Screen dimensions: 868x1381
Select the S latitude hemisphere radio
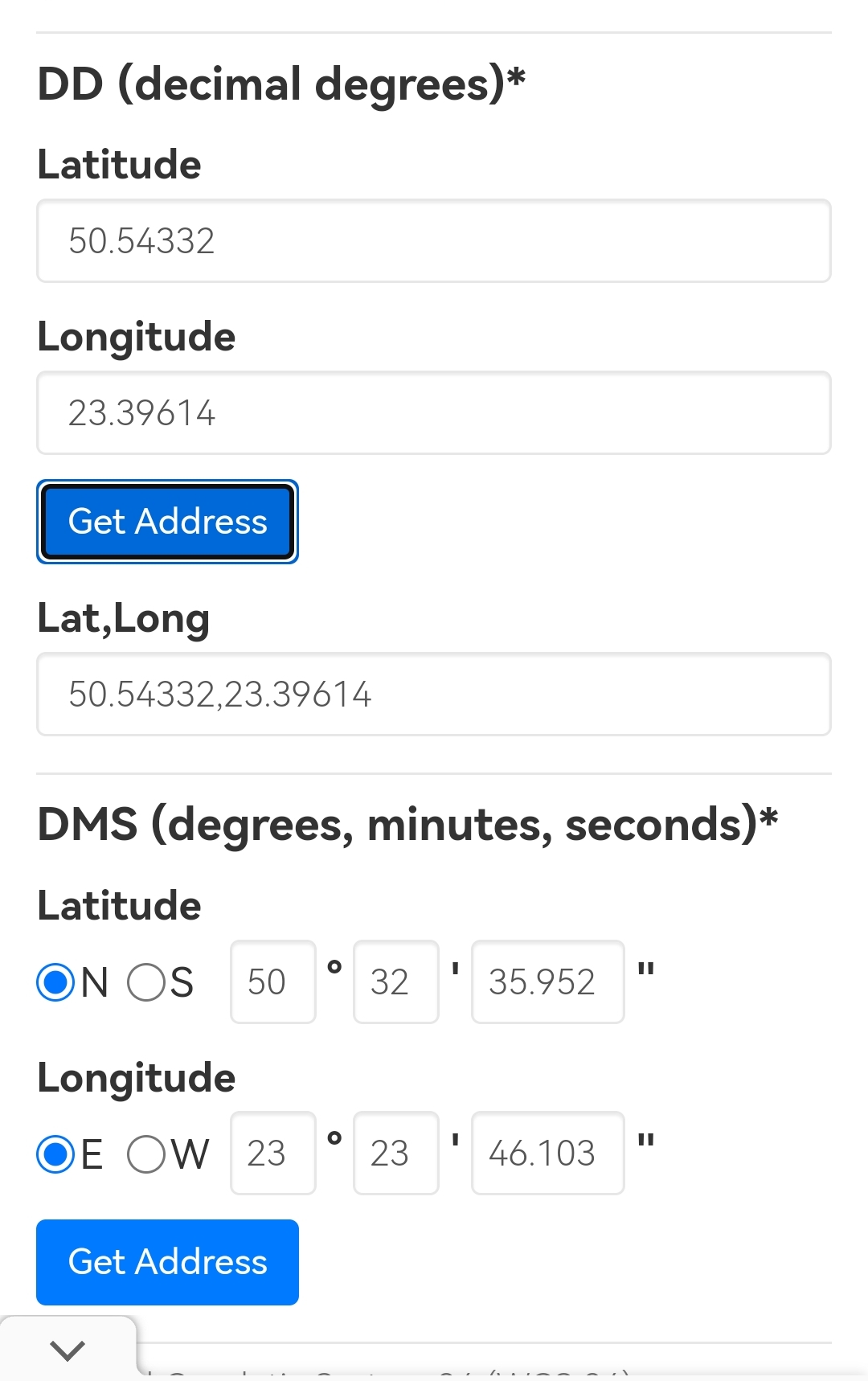tap(146, 982)
